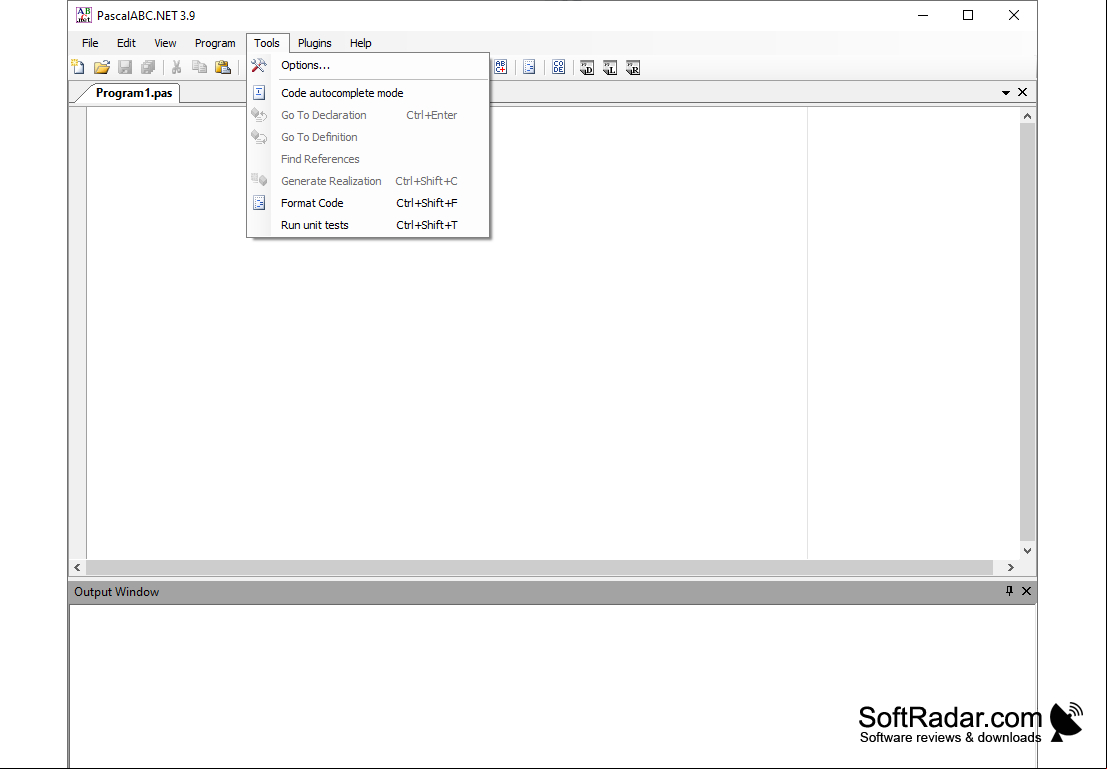Click the Cut scissors icon

176,67
